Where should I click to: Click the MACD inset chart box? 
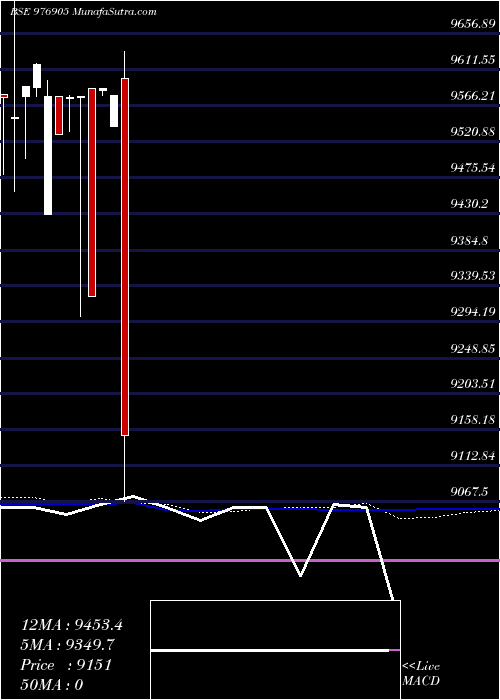click(x=275, y=650)
